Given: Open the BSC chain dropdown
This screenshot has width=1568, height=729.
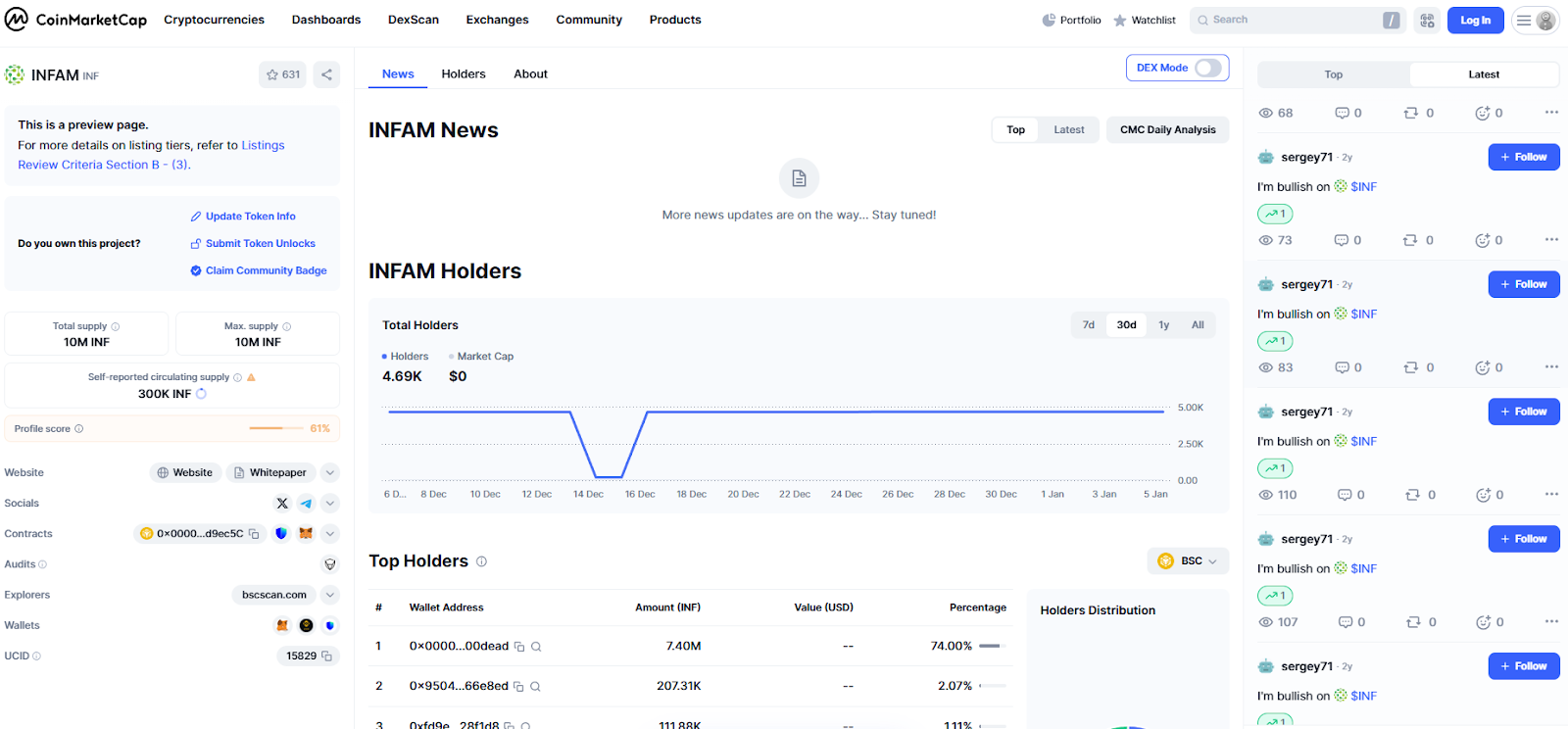Looking at the screenshot, I should pyautogui.click(x=1189, y=561).
